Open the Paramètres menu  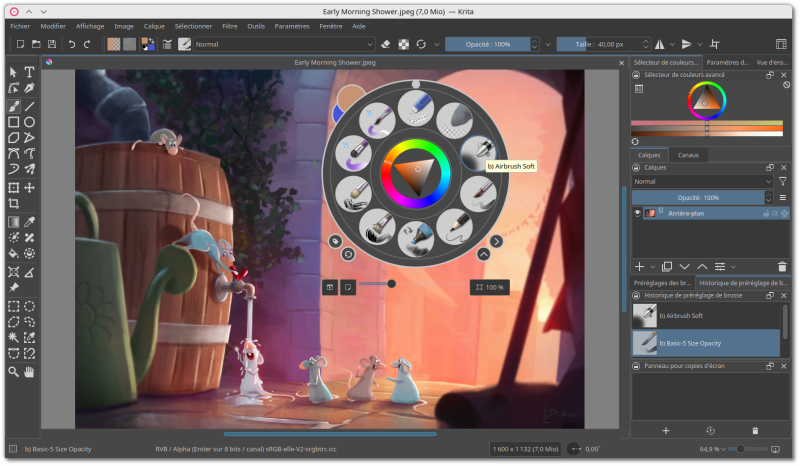click(x=292, y=26)
